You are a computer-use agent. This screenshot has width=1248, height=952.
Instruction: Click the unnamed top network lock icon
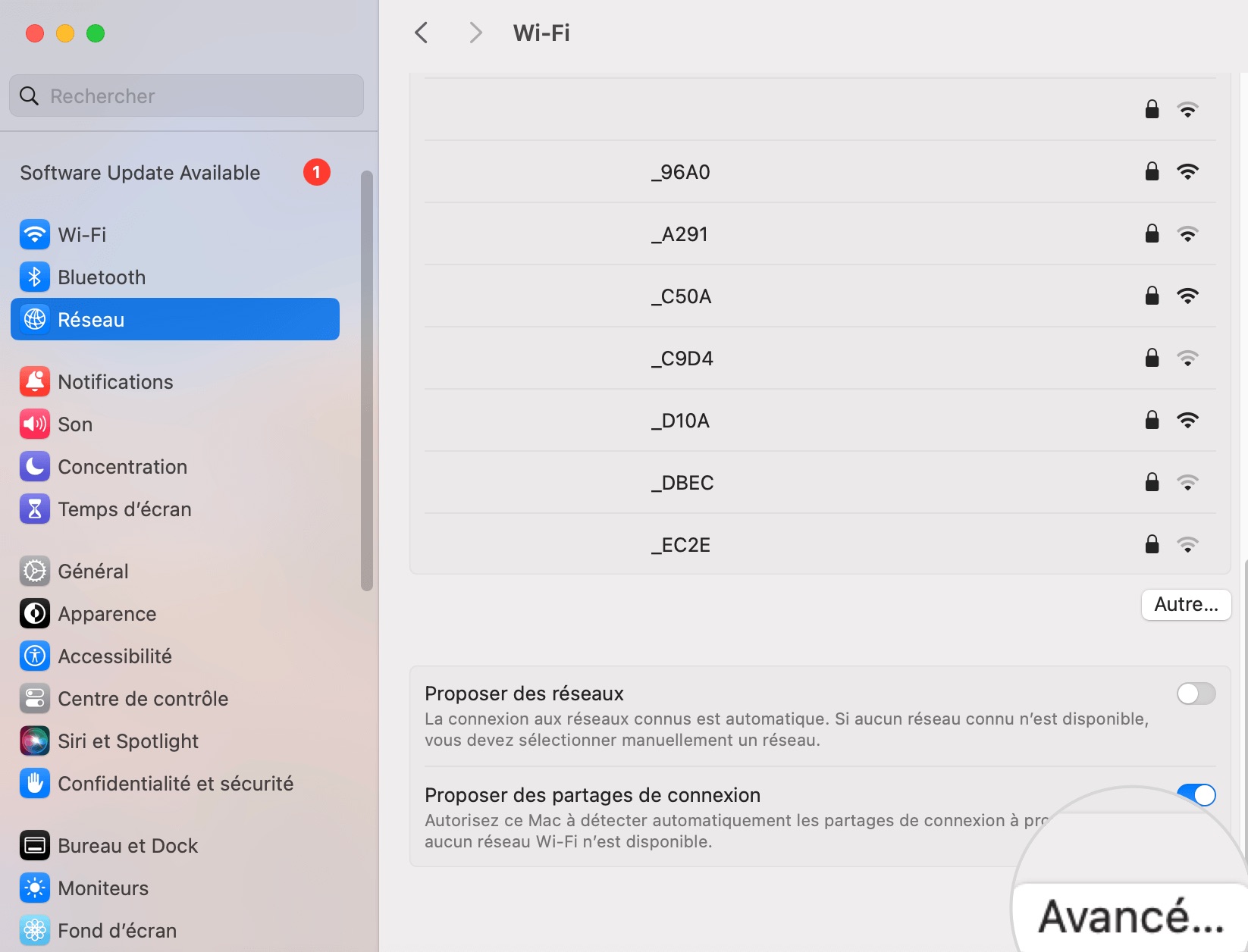click(x=1152, y=109)
